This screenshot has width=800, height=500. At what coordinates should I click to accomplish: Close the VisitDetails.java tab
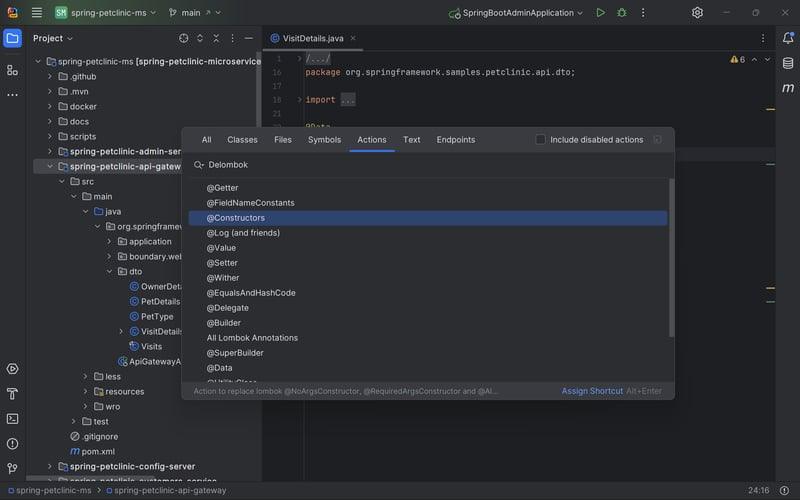click(353, 38)
